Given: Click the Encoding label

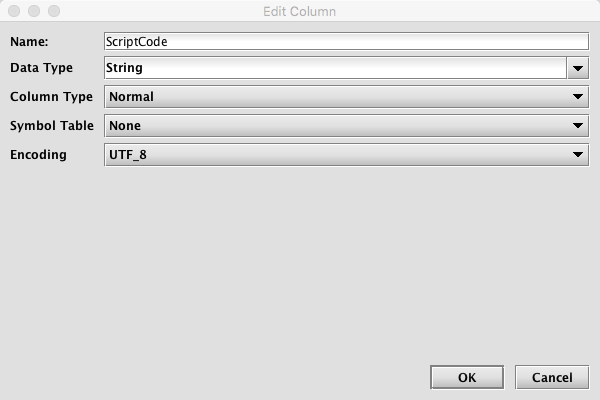Looking at the screenshot, I should (x=38, y=155).
